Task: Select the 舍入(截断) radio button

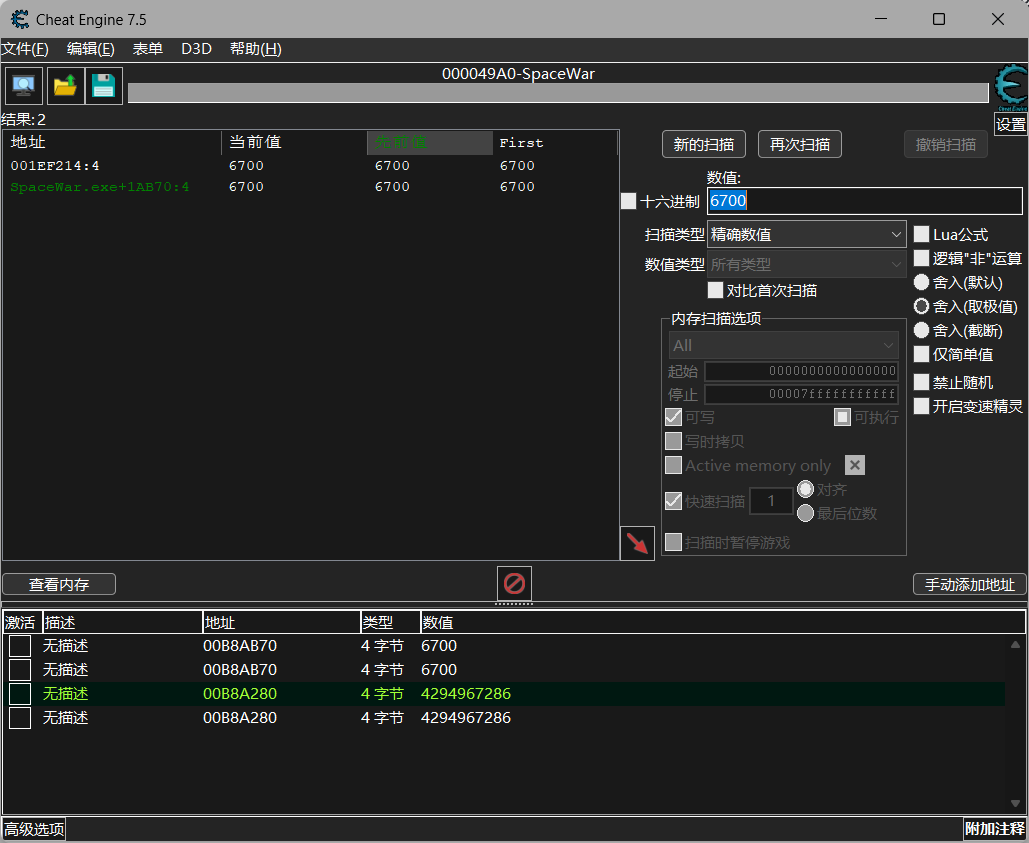Action: pyautogui.click(x=921, y=331)
